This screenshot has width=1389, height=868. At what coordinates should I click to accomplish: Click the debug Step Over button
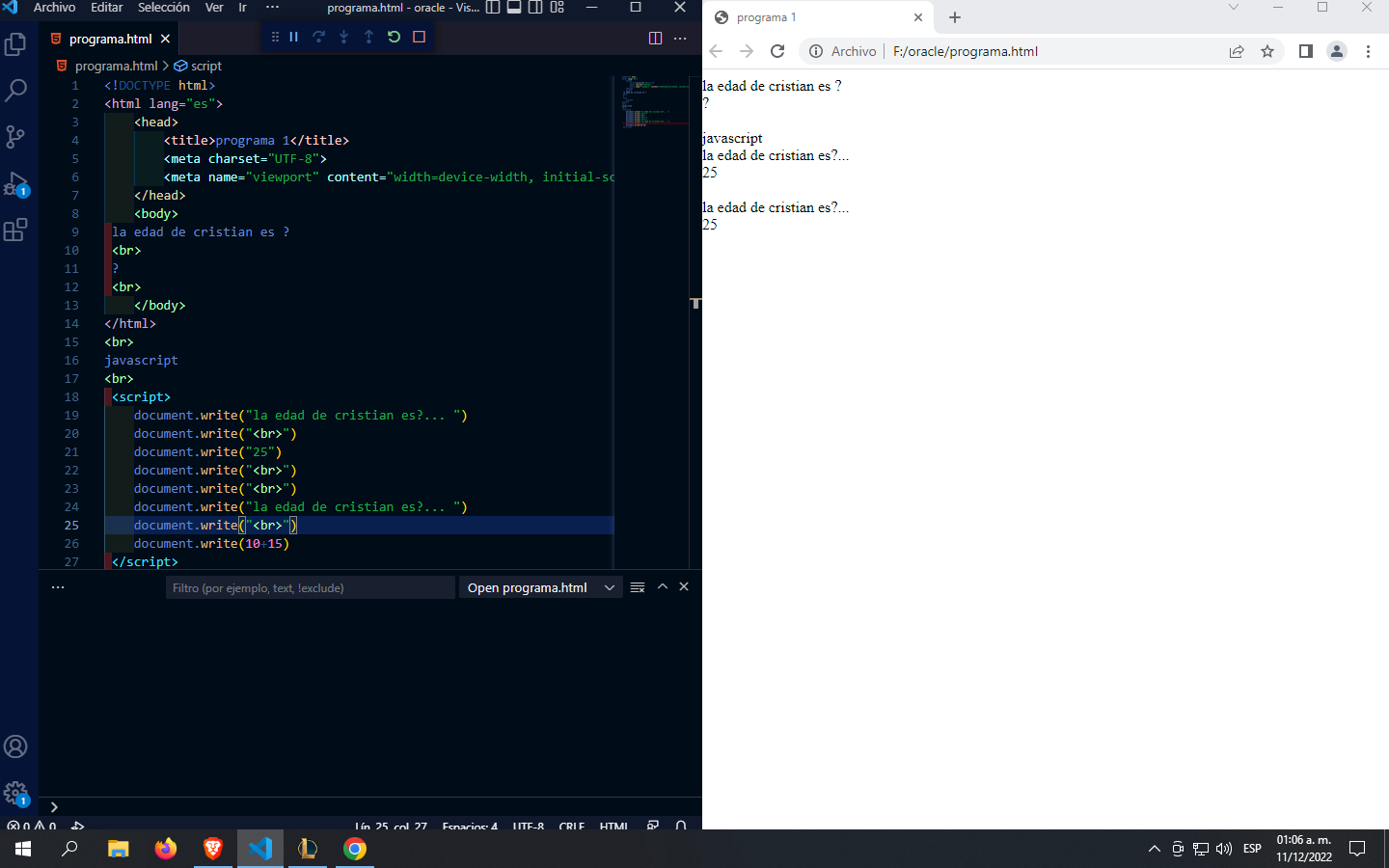pyautogui.click(x=319, y=37)
